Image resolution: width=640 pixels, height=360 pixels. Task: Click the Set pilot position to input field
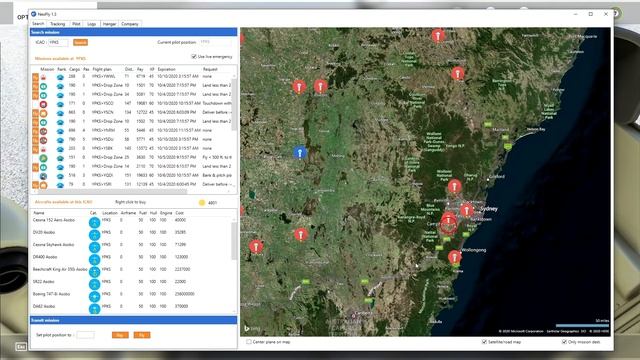tap(85, 335)
